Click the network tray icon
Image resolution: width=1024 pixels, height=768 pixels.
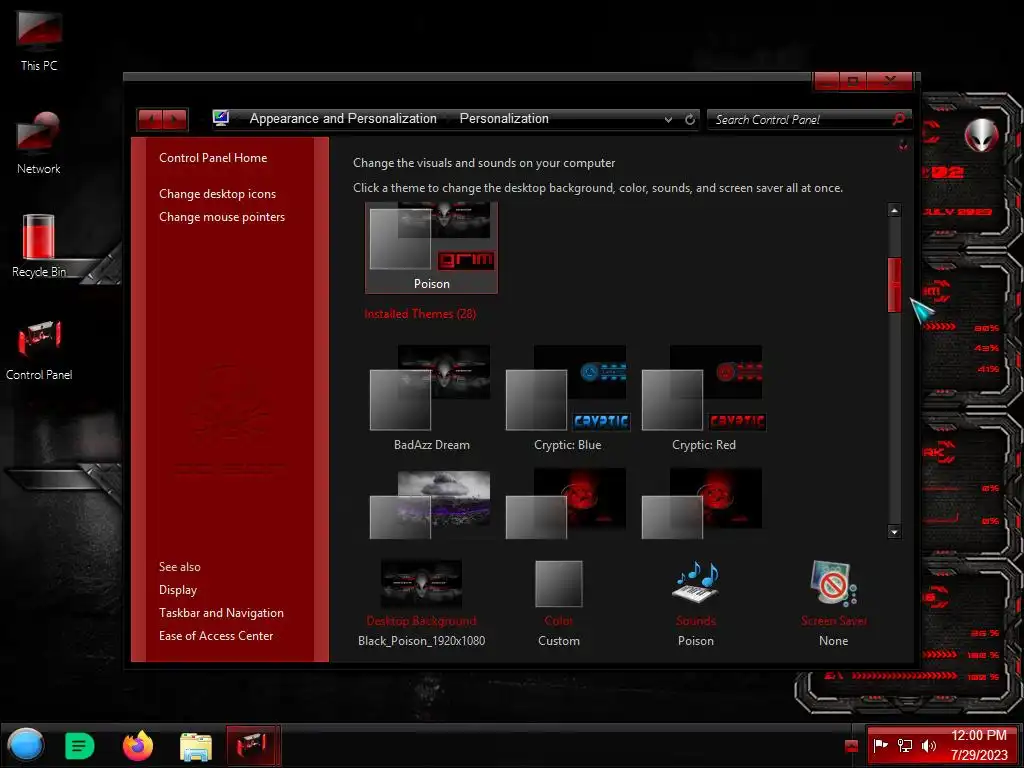[904, 745]
